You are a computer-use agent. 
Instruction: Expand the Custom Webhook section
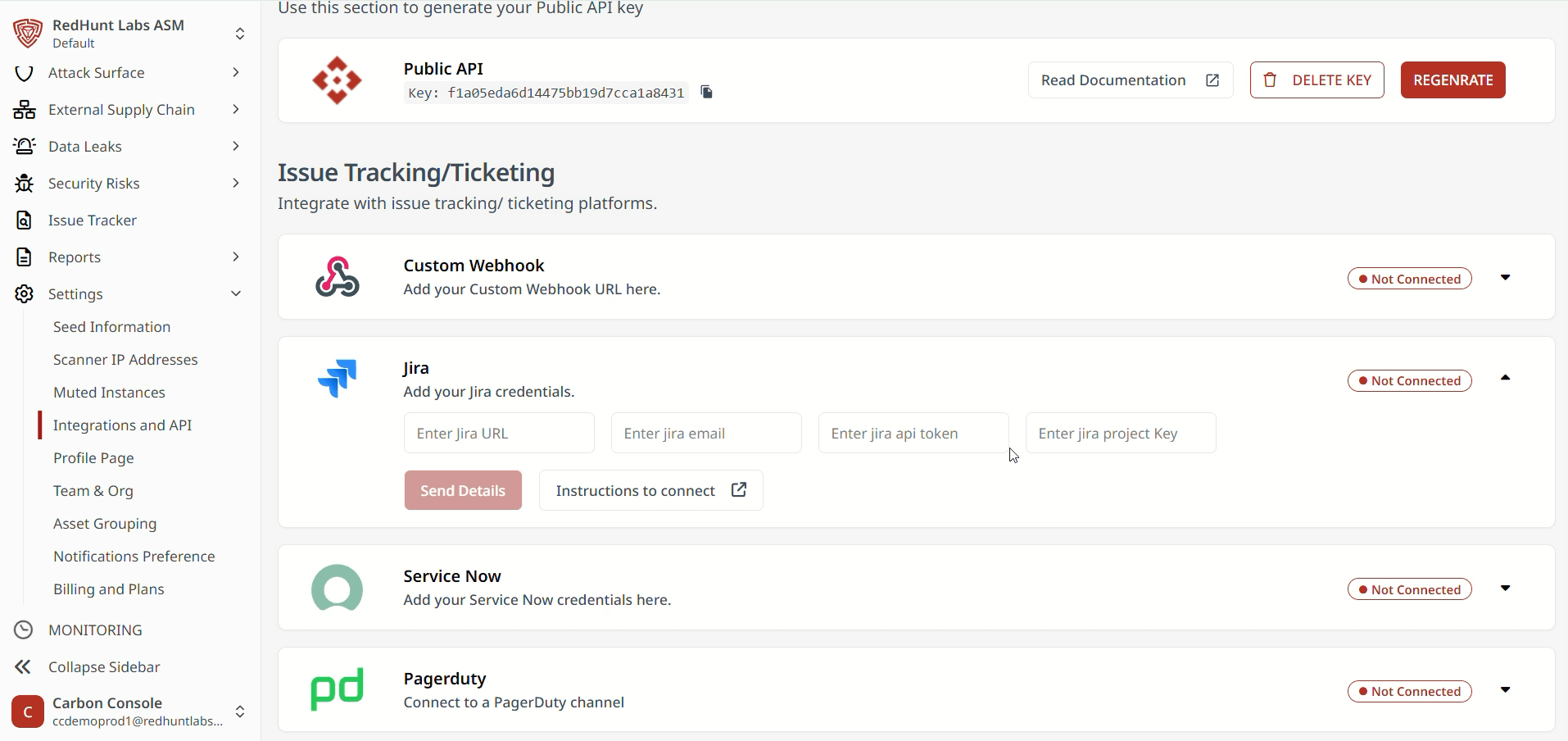1506,277
